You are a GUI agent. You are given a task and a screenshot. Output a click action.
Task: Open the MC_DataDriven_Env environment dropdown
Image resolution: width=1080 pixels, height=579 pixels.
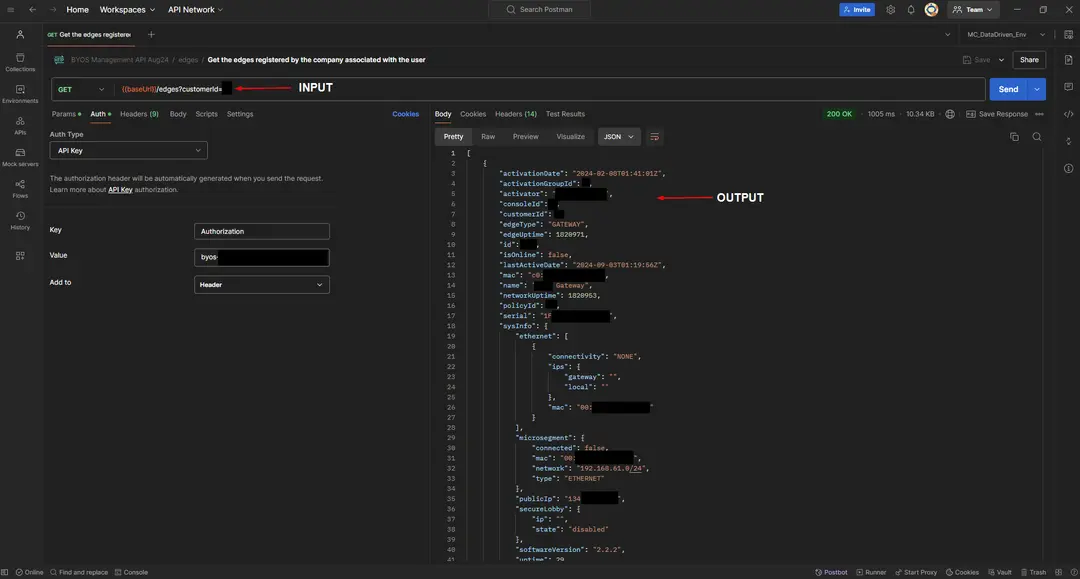point(1006,34)
